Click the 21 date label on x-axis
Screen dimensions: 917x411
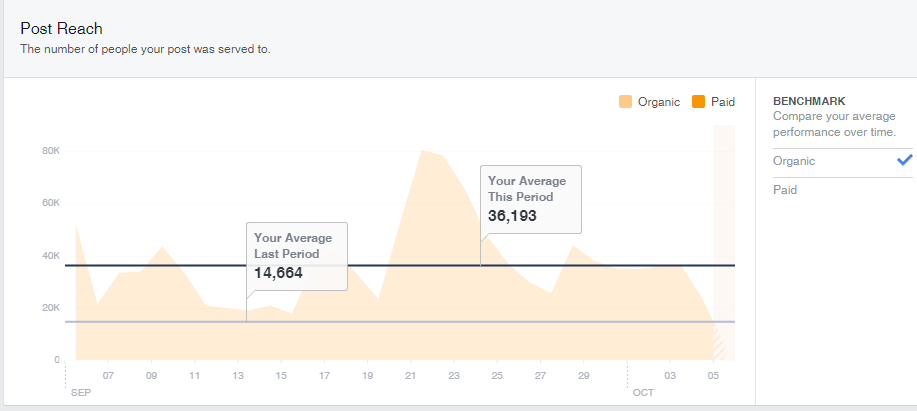tap(411, 375)
